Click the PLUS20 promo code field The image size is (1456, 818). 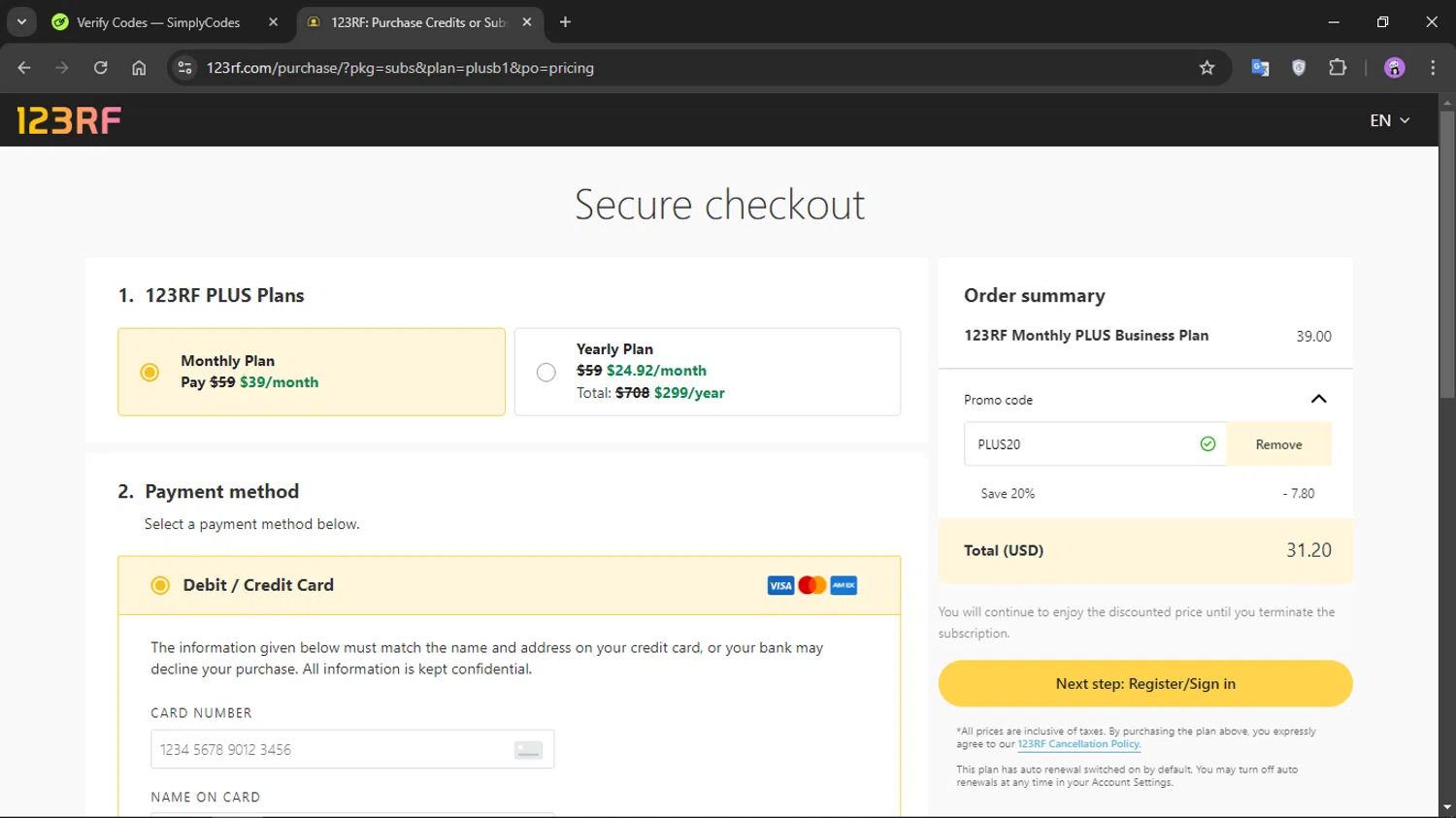click(x=1095, y=444)
